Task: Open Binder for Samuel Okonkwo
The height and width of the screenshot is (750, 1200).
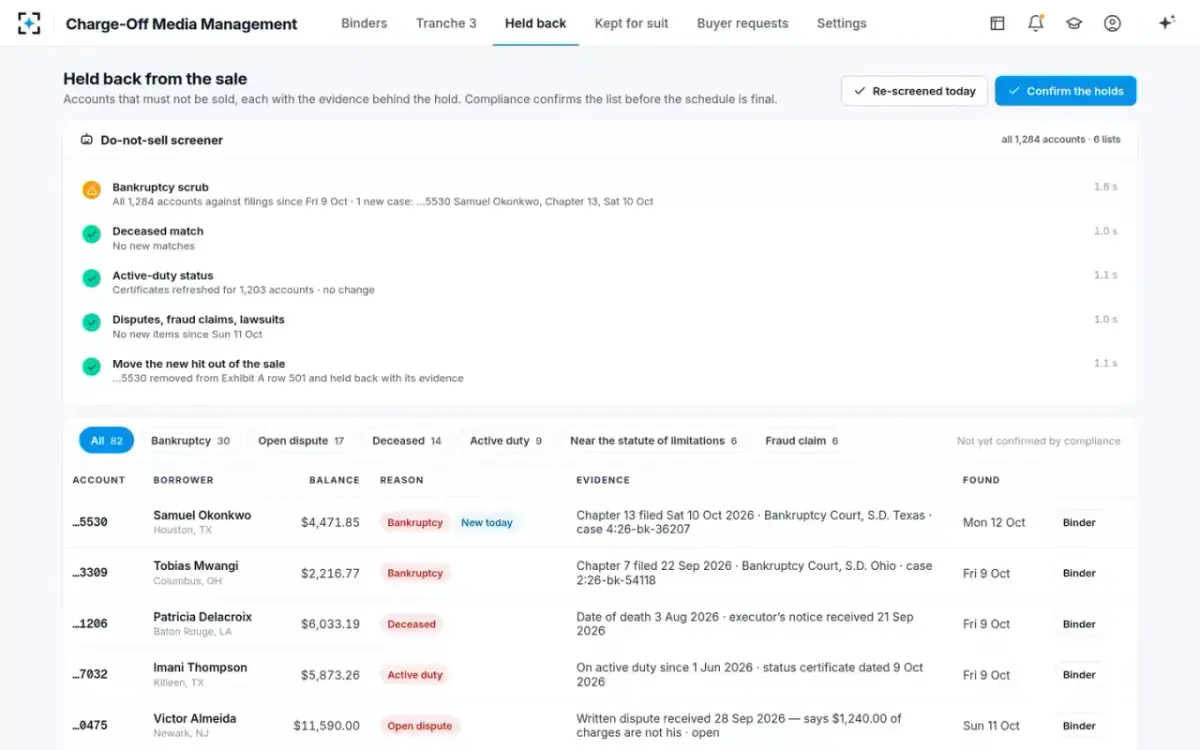Action: (1079, 522)
